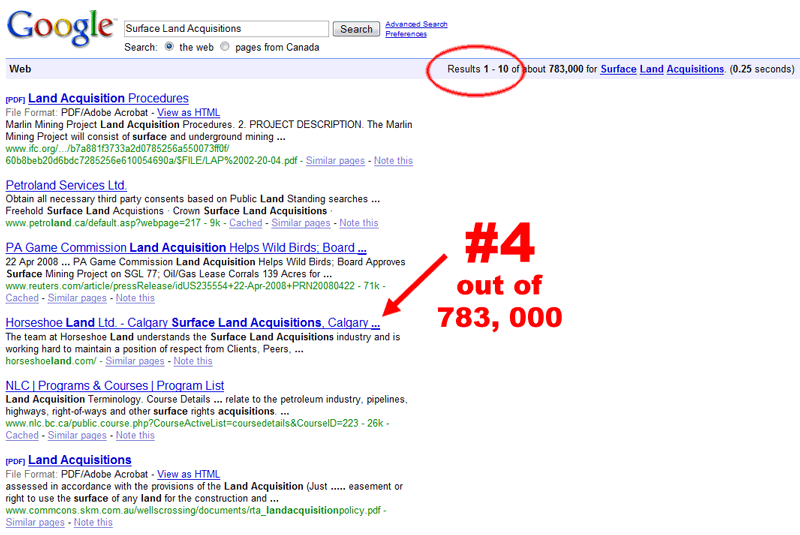Open Similar pages for horseshoeland.com result
This screenshot has width=800, height=535.
click(135, 361)
